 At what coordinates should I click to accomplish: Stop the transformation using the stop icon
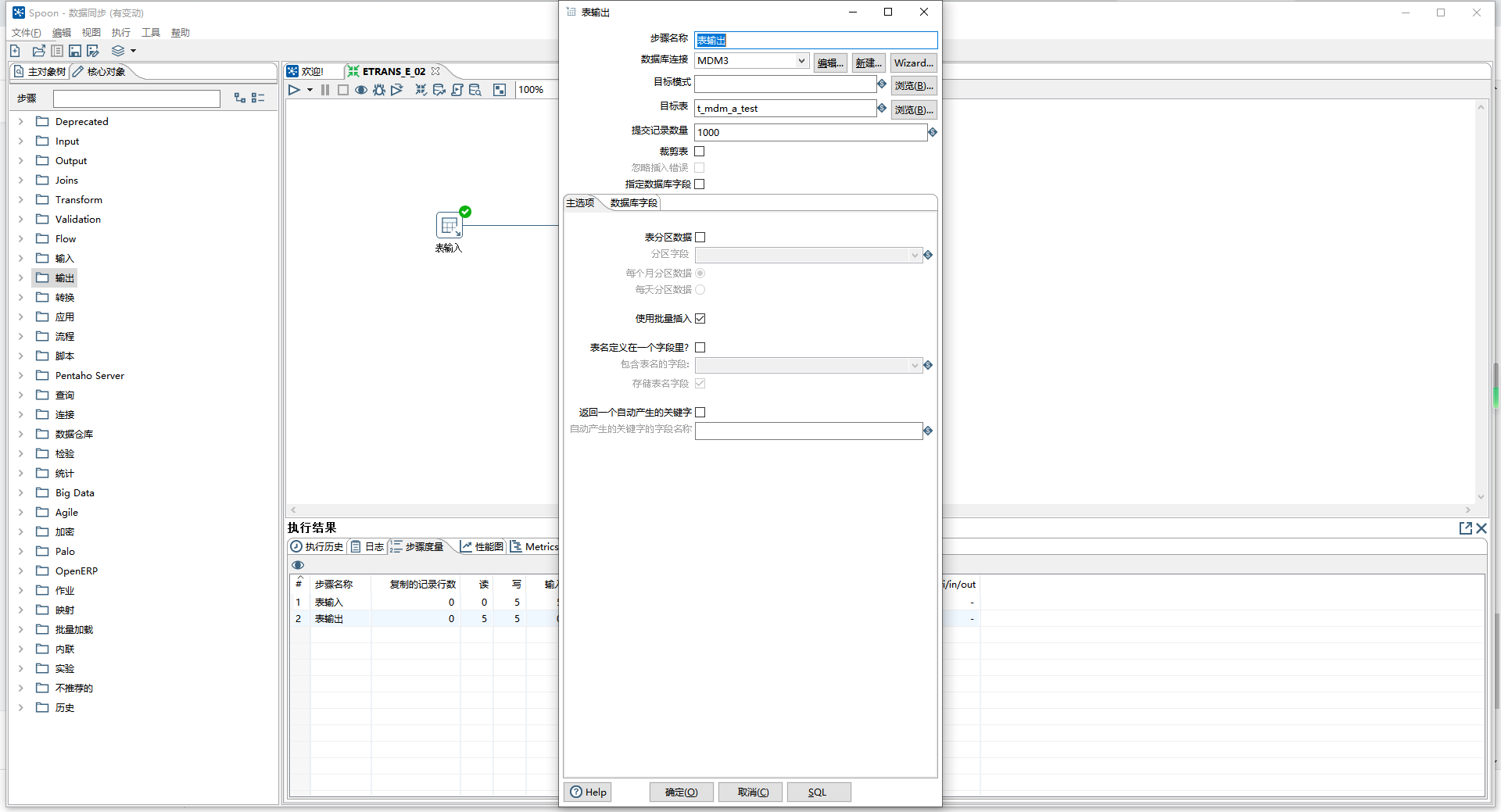342,89
